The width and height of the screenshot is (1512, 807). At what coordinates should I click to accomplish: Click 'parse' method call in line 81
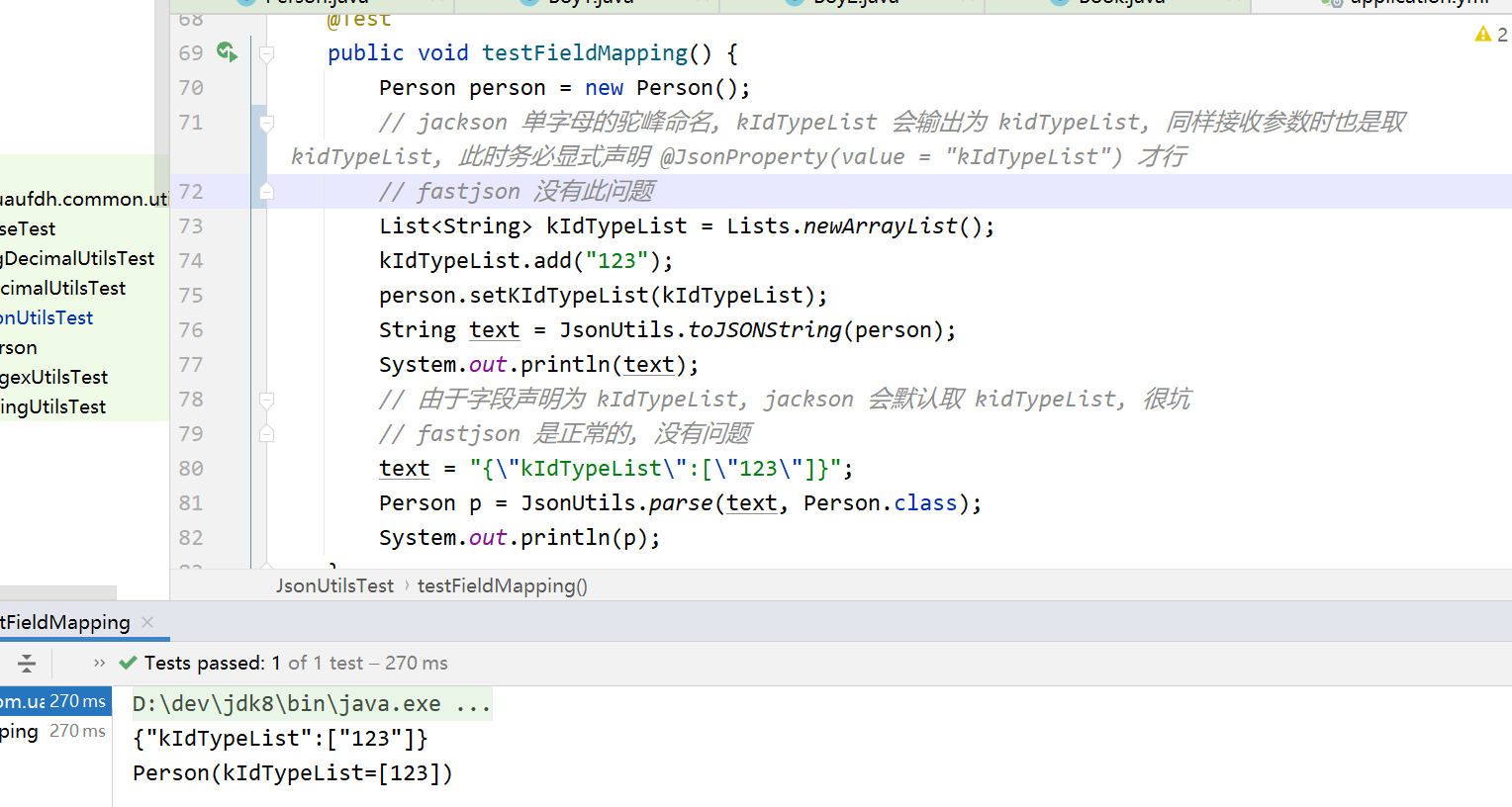coord(681,503)
